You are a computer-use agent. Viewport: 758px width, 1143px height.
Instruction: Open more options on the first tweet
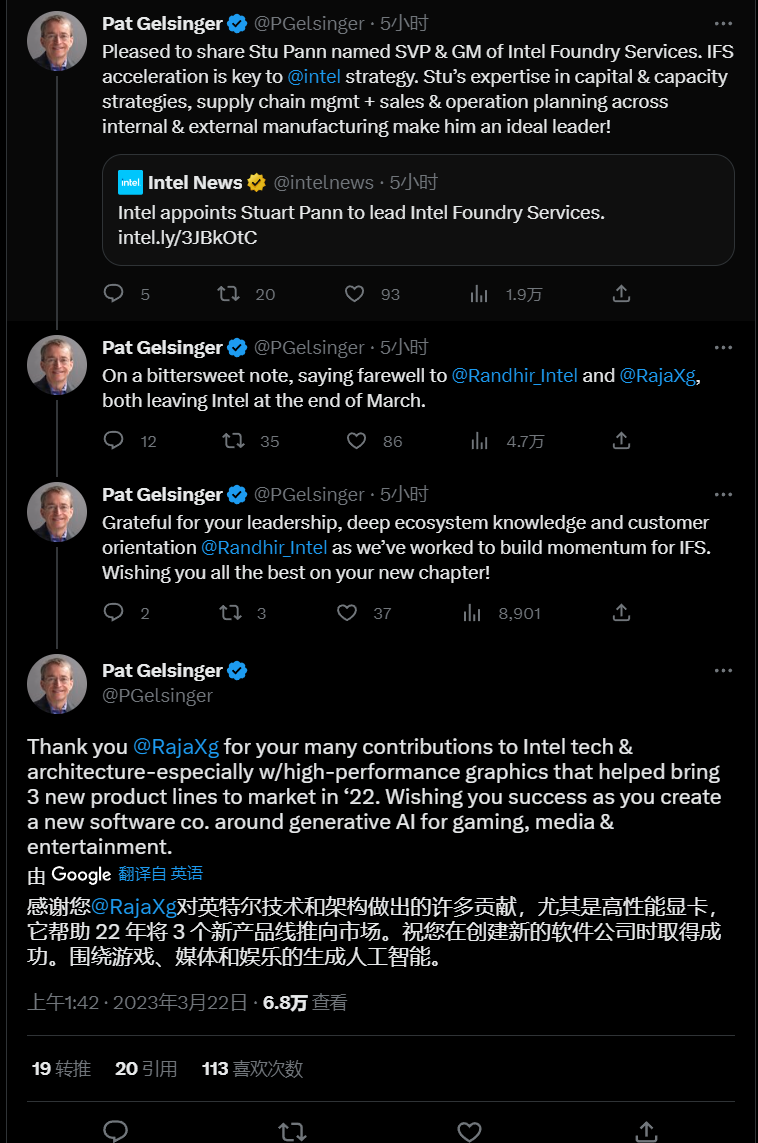tap(723, 23)
